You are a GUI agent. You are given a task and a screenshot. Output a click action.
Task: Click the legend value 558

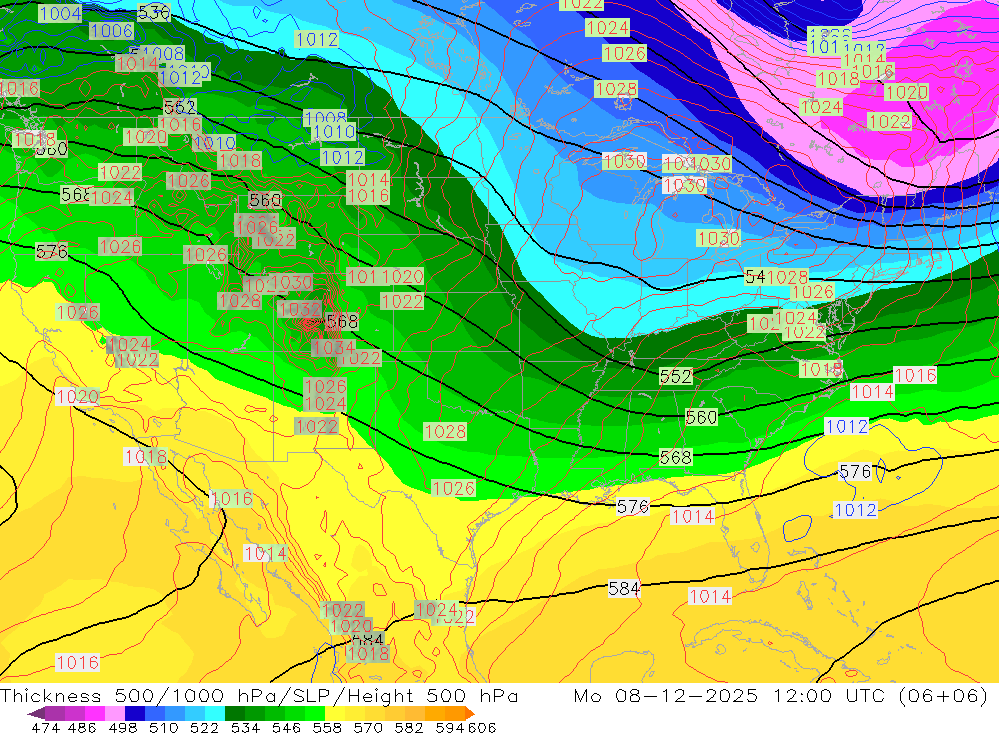(x=327, y=727)
